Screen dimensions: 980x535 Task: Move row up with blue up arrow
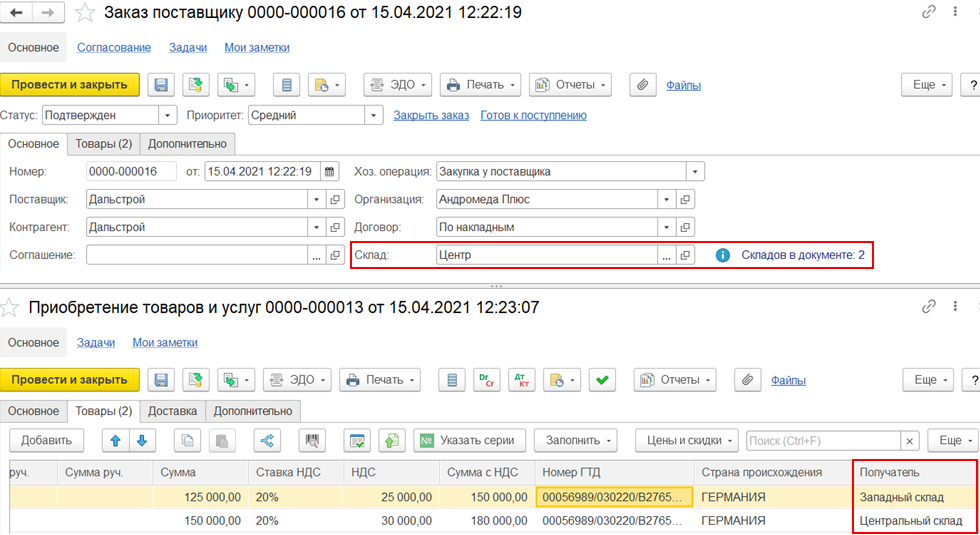(x=116, y=441)
